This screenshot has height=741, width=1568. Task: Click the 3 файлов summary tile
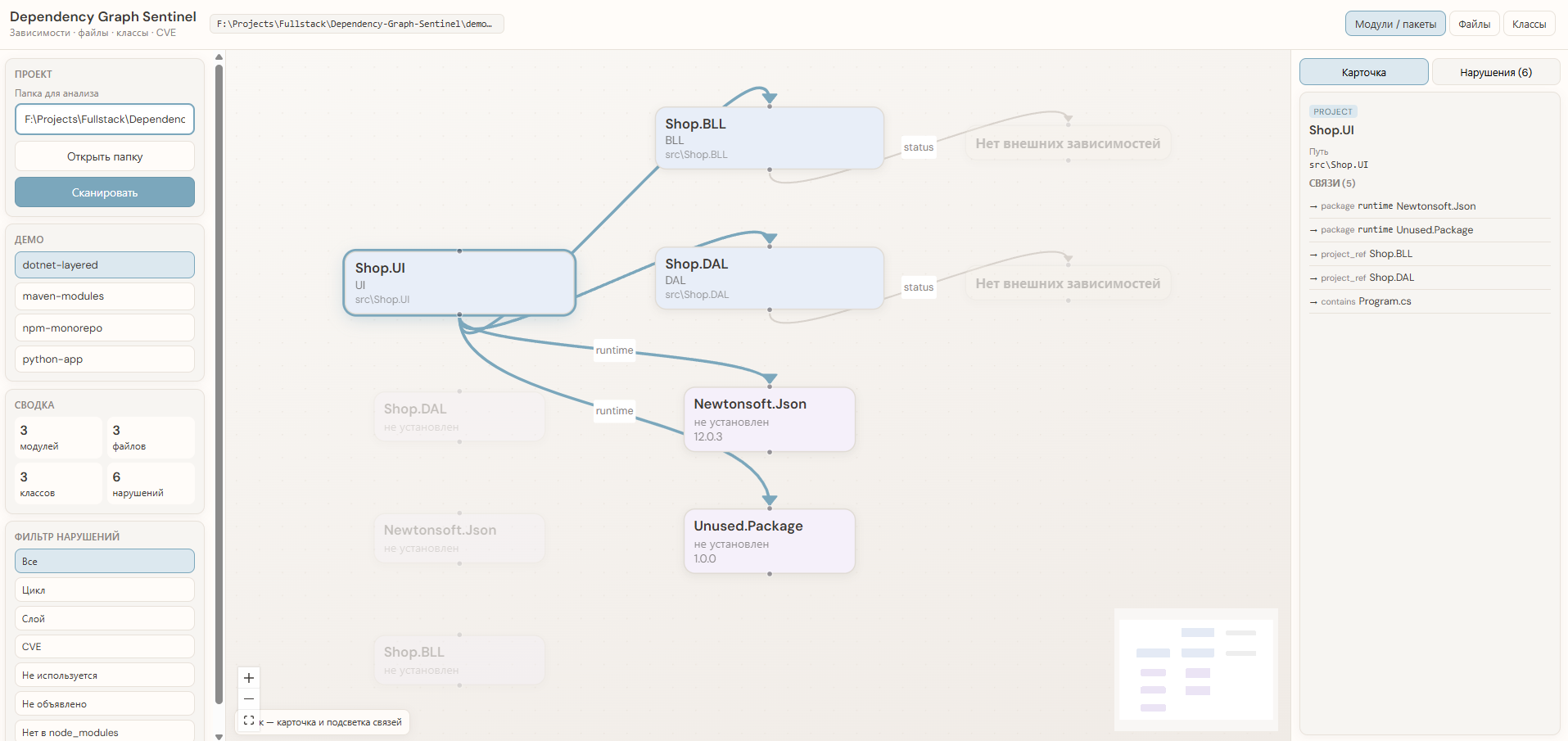151,438
